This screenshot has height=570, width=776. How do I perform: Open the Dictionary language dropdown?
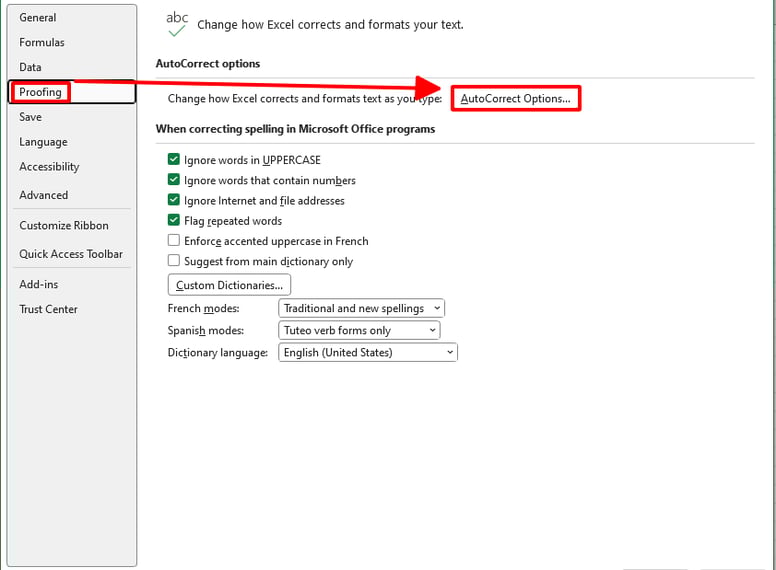pos(368,352)
